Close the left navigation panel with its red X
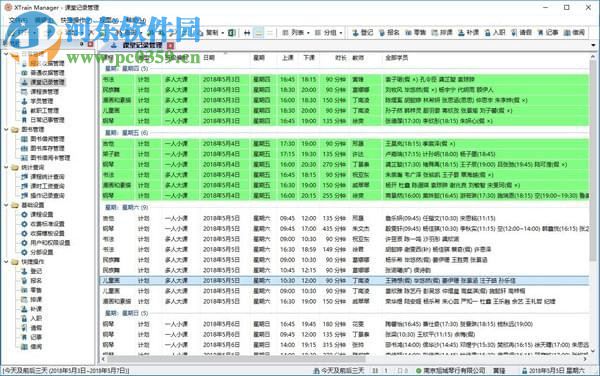 (91, 44)
